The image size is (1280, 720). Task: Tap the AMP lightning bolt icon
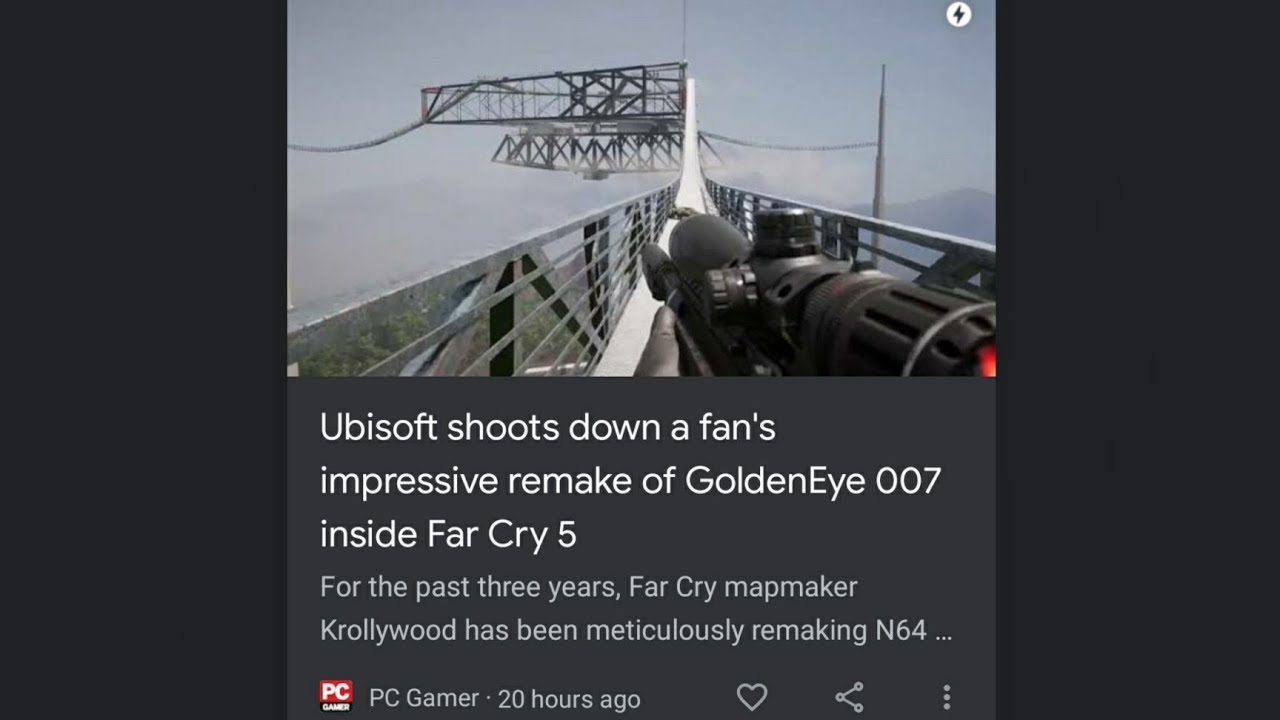(958, 14)
